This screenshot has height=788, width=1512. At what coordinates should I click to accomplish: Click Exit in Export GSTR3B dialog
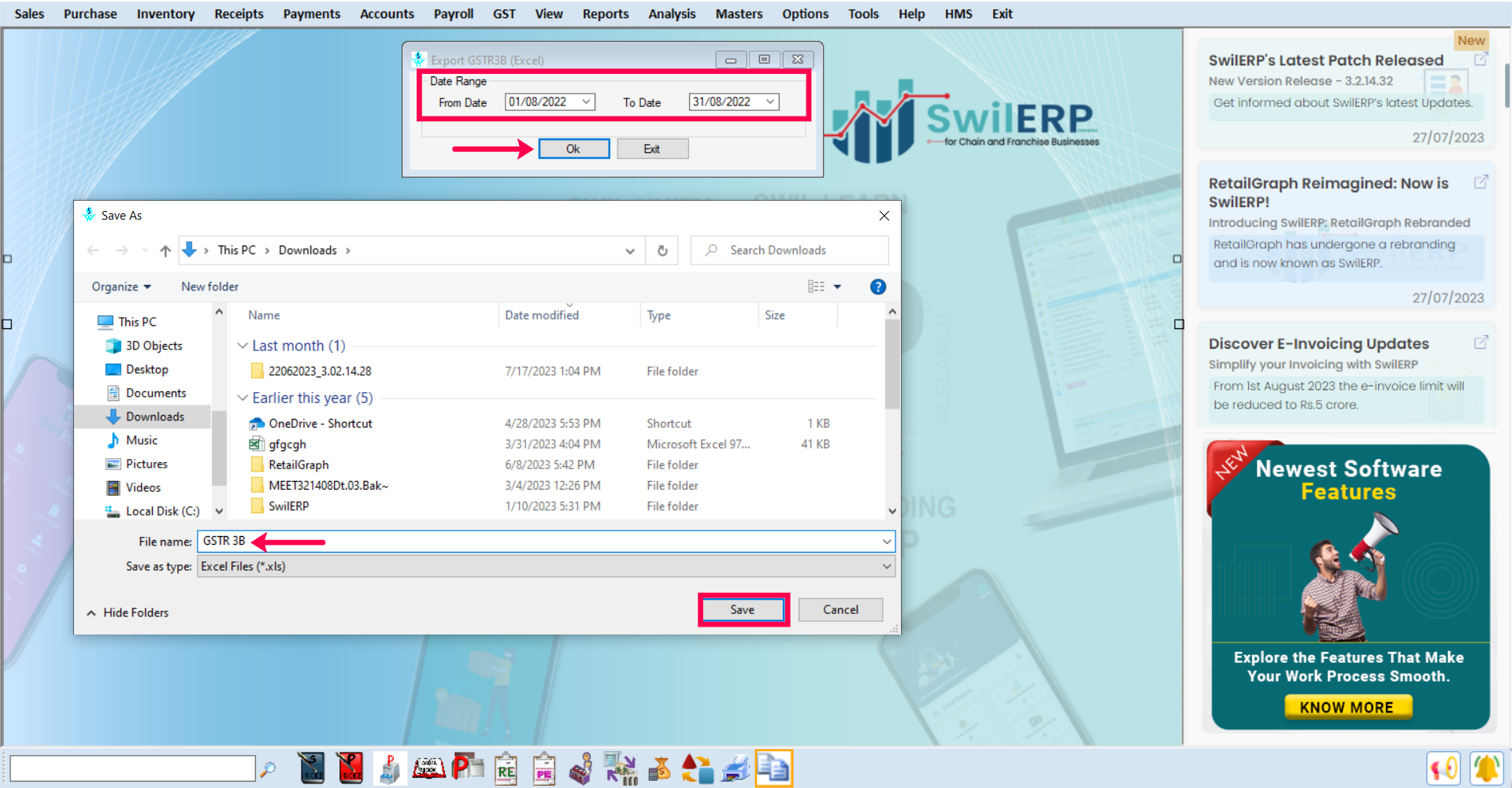pyautogui.click(x=652, y=149)
